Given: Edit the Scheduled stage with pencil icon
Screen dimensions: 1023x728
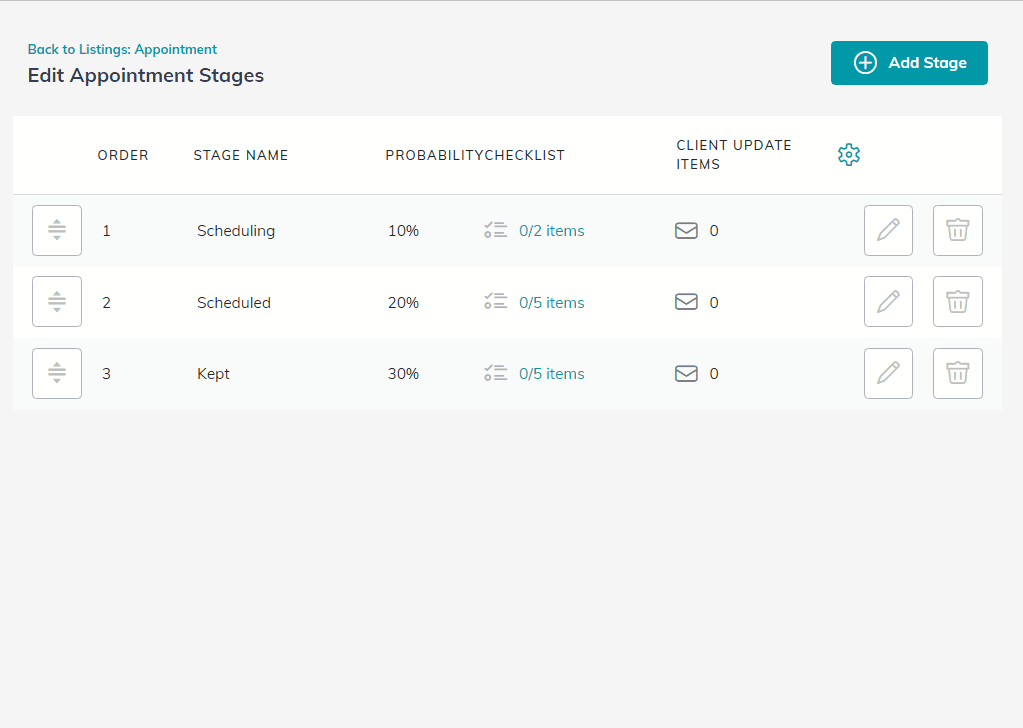Looking at the screenshot, I should [x=888, y=301].
